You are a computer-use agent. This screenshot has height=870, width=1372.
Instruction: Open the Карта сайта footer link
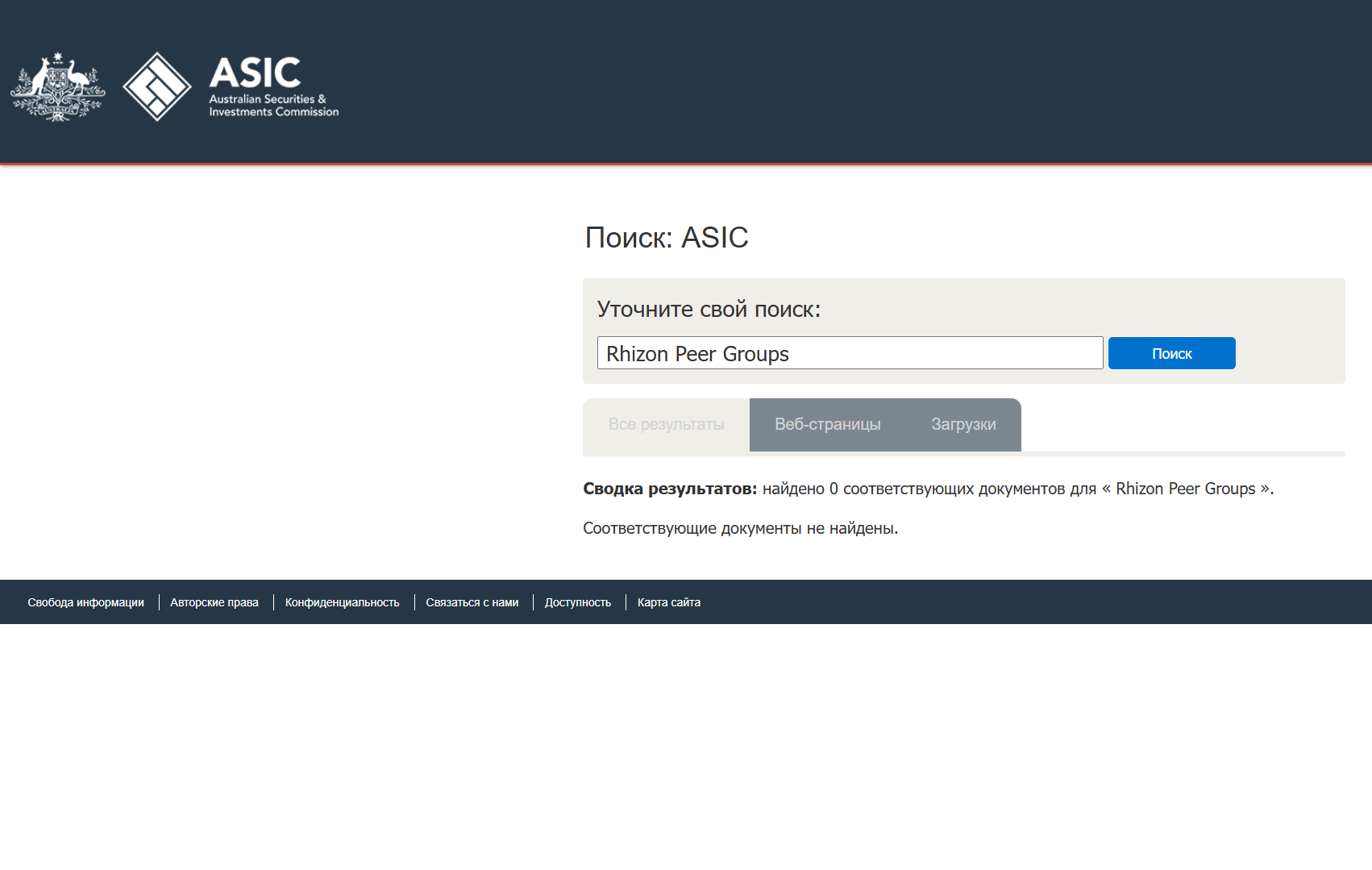coord(669,602)
